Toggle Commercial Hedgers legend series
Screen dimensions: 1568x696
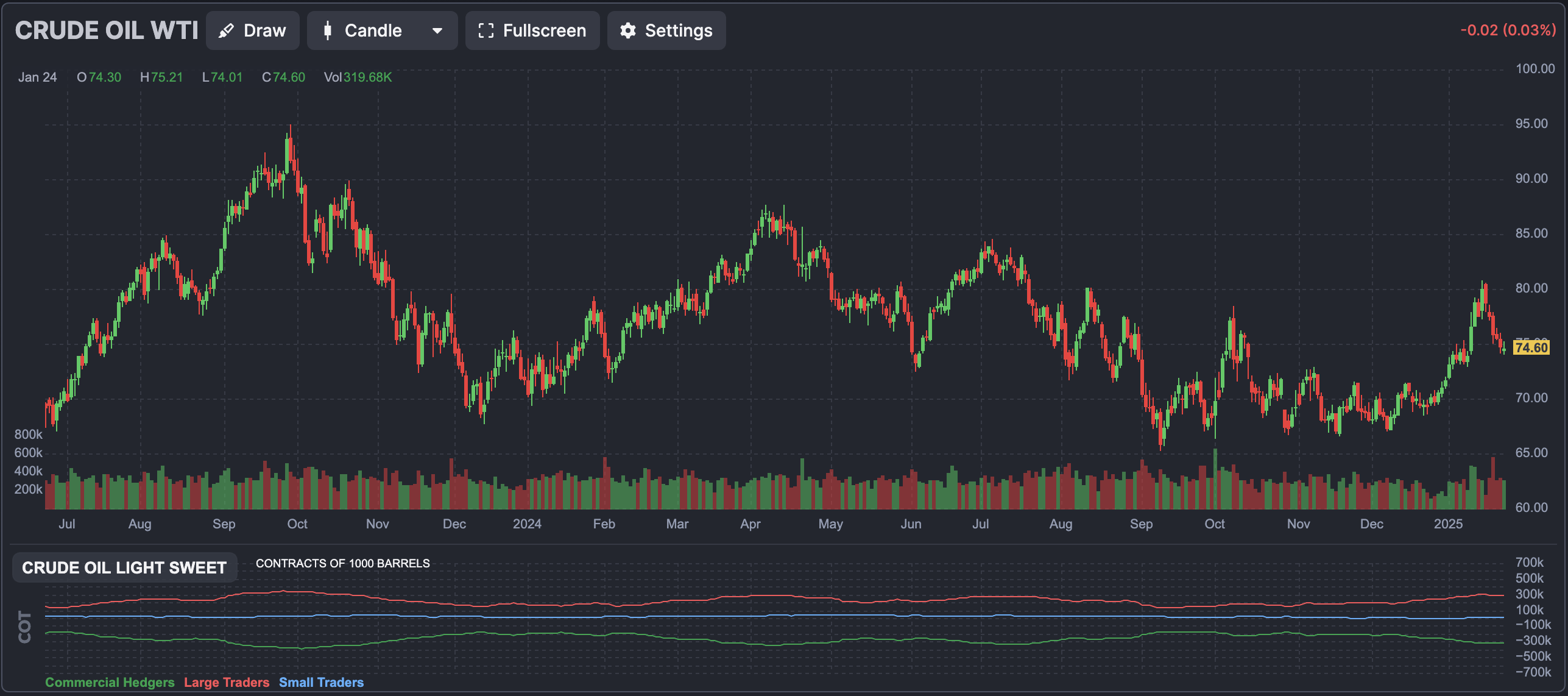(110, 682)
